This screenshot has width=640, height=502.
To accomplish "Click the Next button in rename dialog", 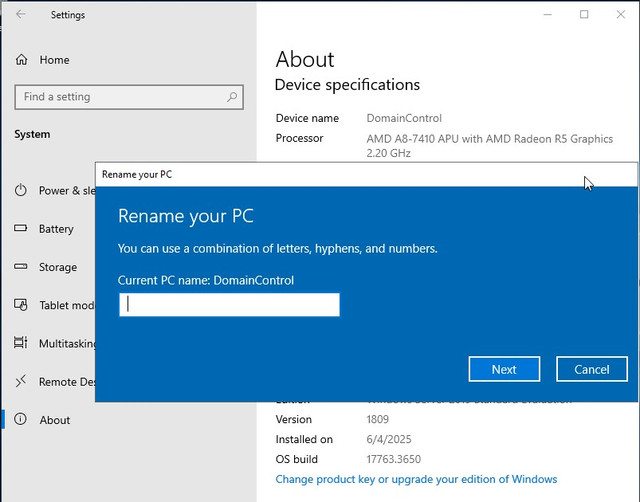I will [504, 369].
